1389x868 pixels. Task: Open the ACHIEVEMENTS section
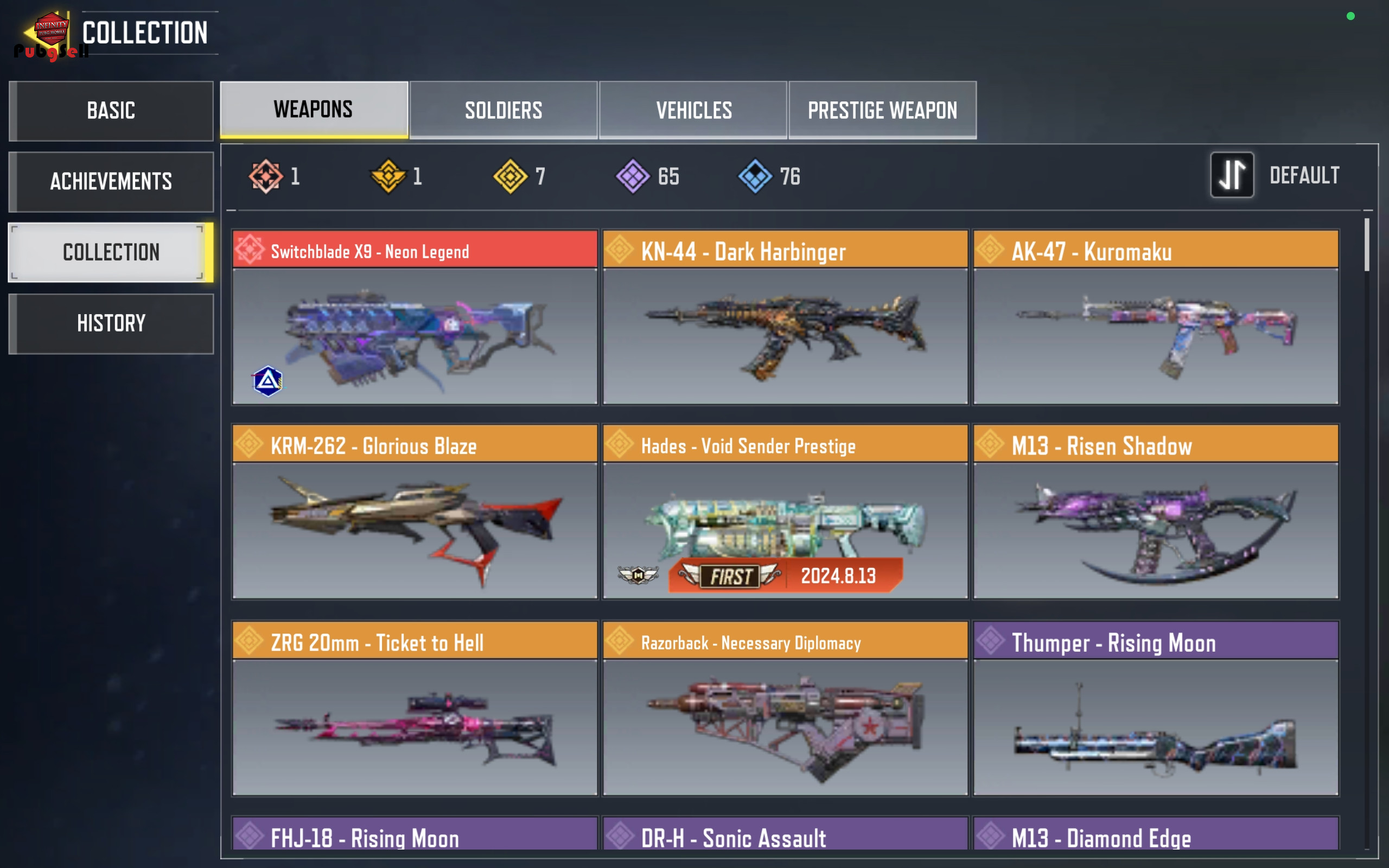111,181
